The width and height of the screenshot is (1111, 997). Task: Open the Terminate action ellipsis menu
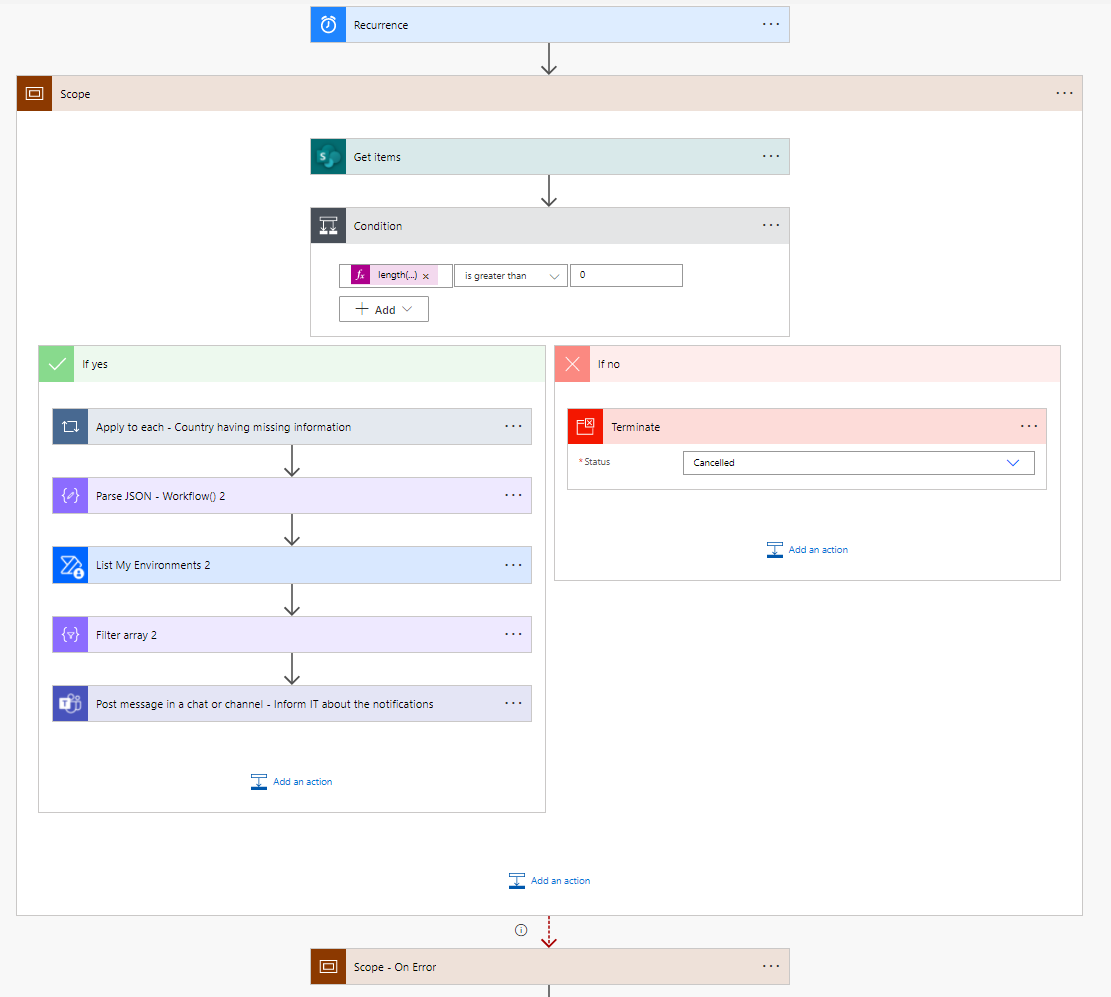tap(1028, 427)
